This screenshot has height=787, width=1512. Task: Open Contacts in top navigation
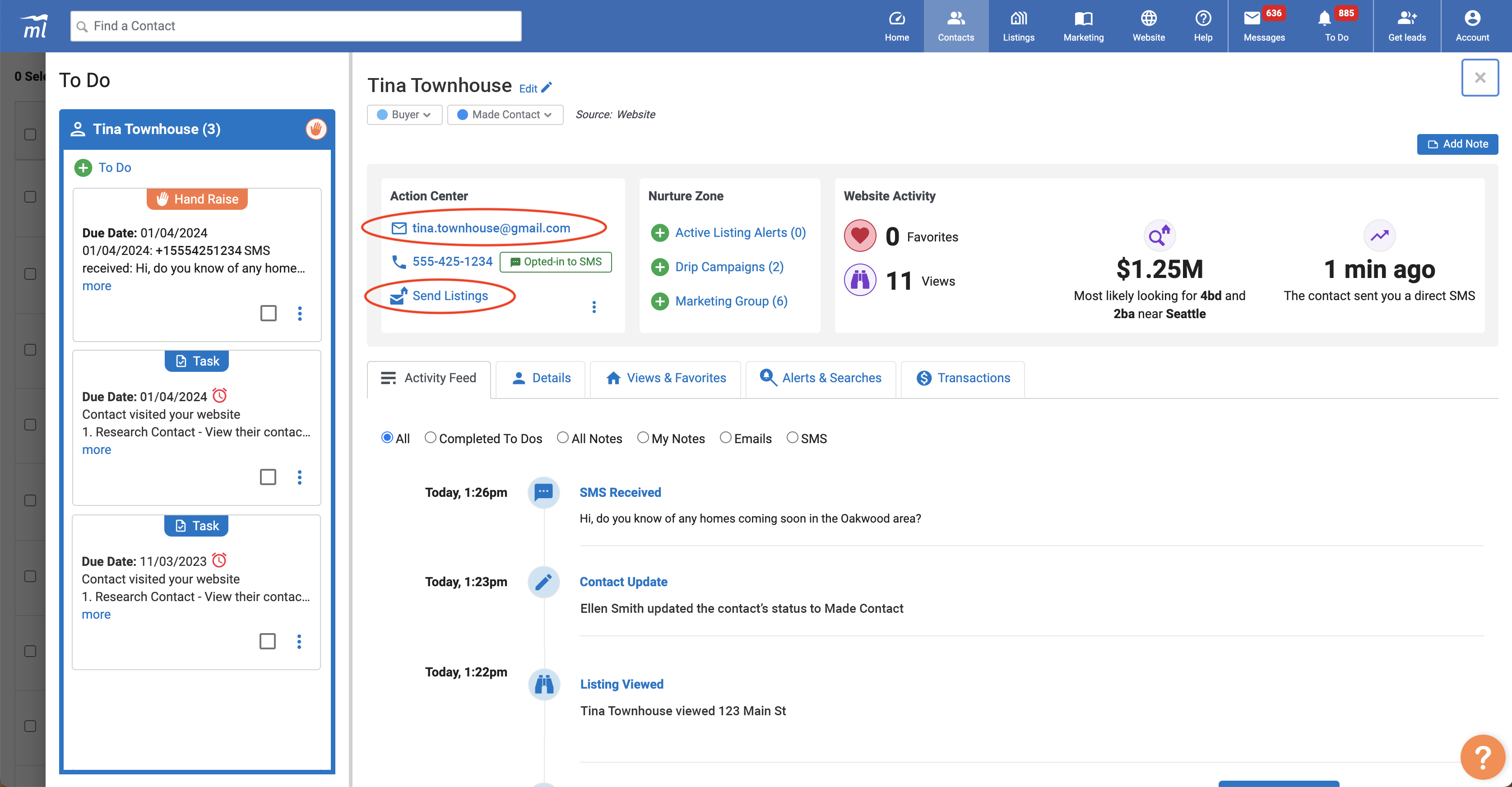[955, 26]
